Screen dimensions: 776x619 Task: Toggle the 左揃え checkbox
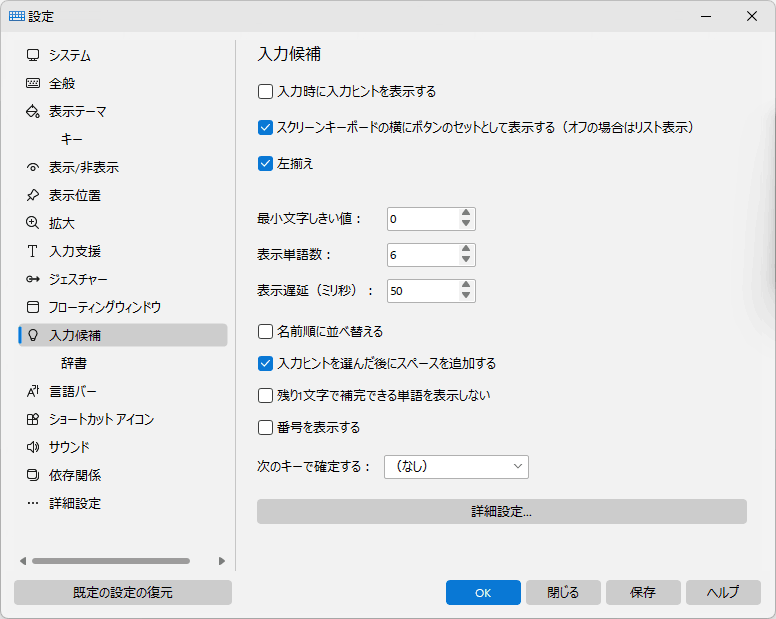coord(265,164)
